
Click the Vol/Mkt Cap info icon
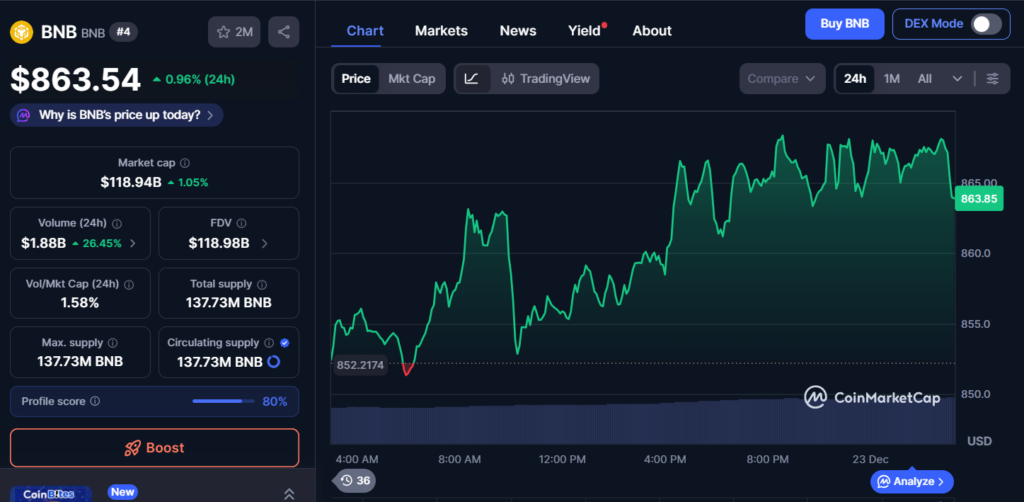(129, 284)
